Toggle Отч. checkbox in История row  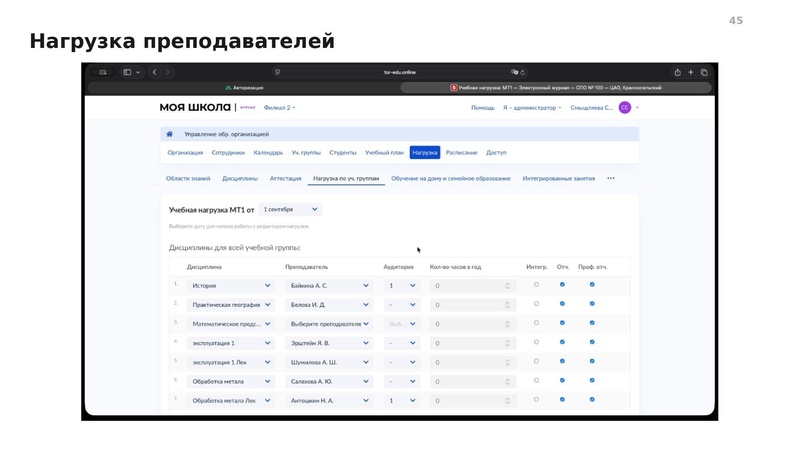pos(562,285)
